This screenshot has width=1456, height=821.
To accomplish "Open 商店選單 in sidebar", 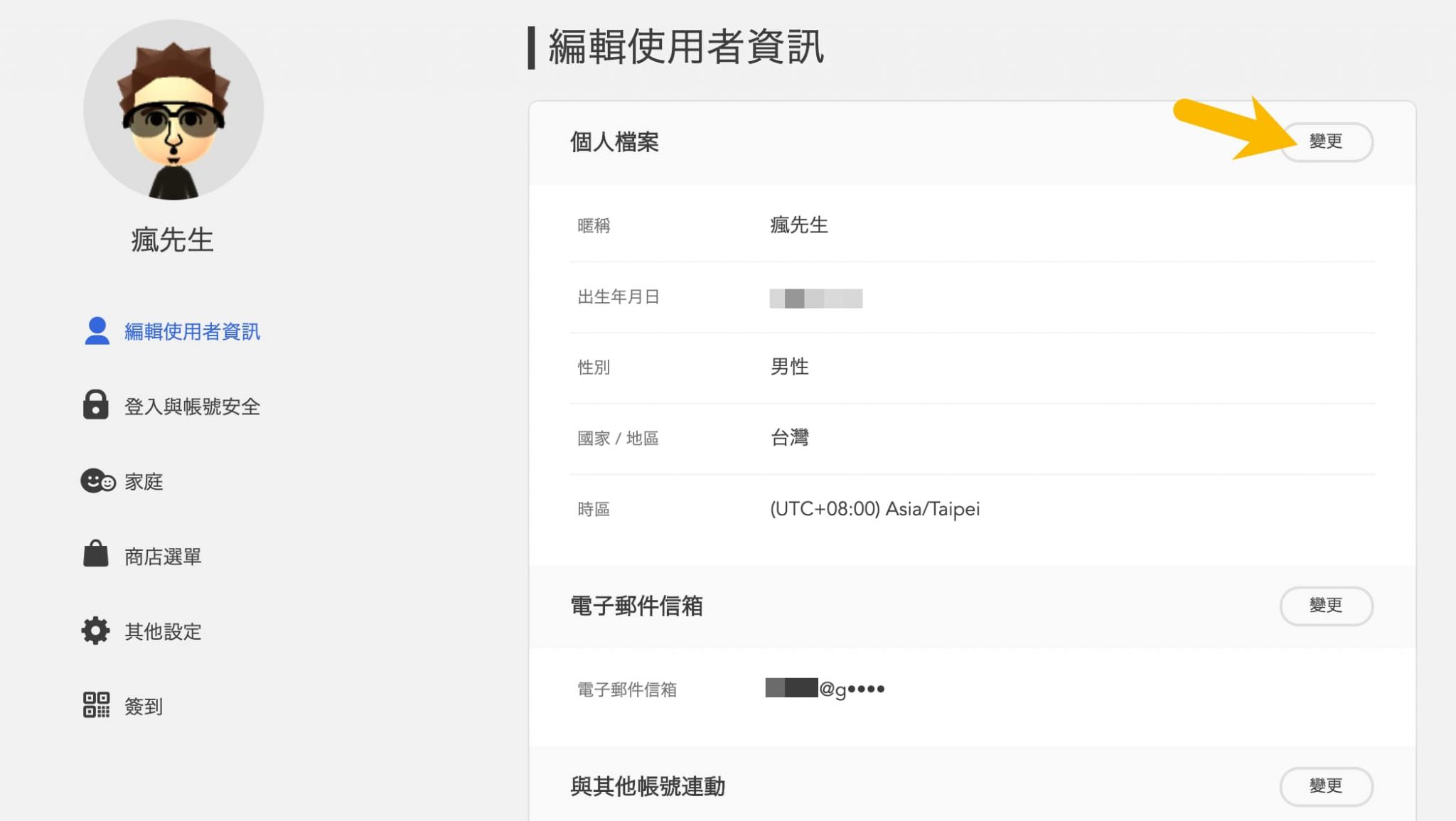I will click(163, 557).
